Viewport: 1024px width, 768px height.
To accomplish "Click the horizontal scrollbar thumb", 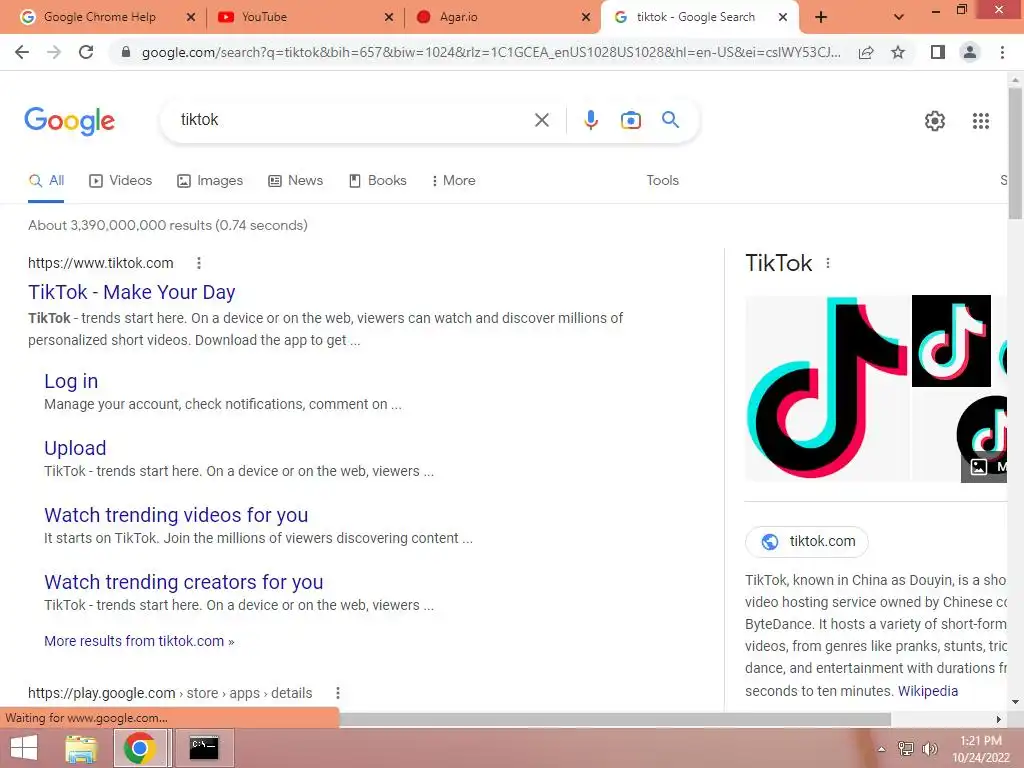I will (x=614, y=719).
